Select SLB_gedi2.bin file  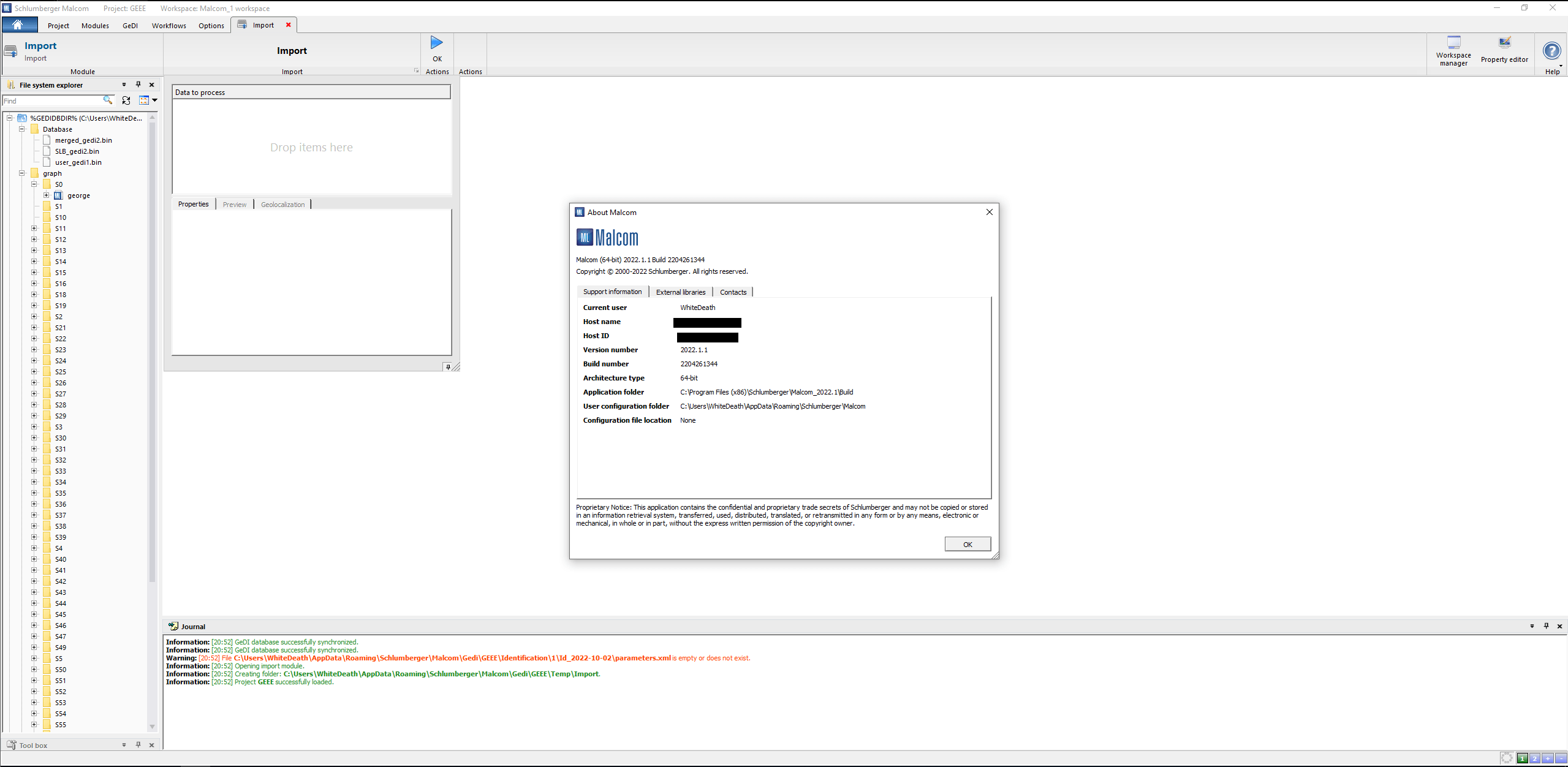(77, 151)
